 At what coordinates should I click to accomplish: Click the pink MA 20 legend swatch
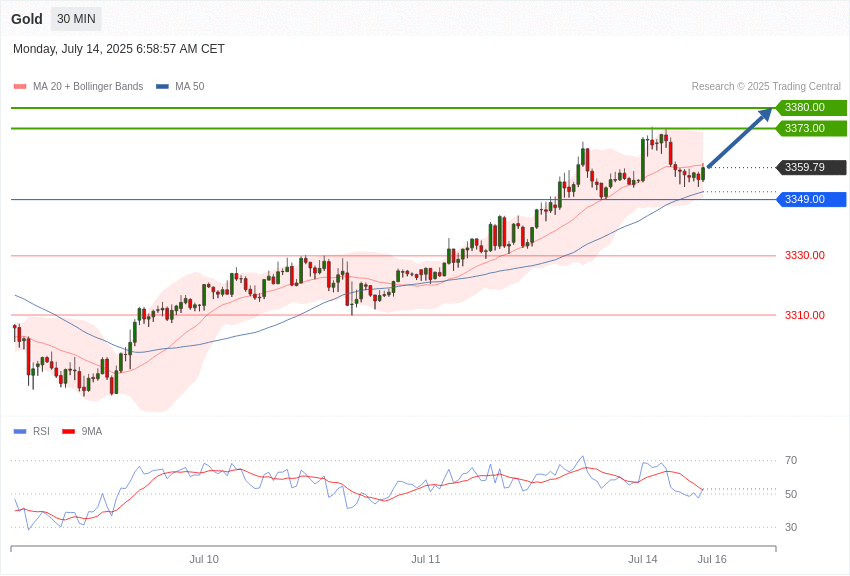pos(20,86)
